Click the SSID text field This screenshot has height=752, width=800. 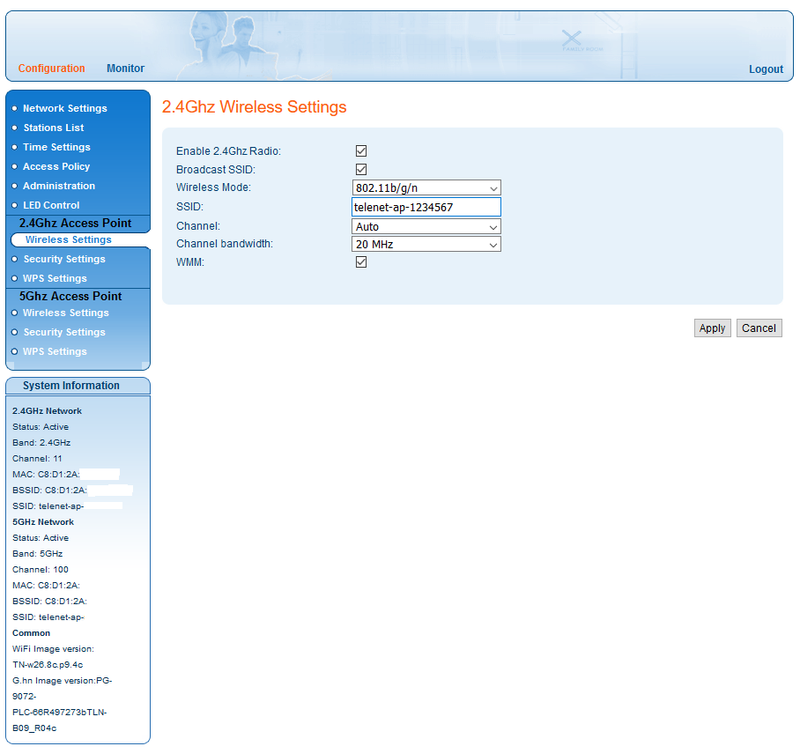tap(426, 207)
